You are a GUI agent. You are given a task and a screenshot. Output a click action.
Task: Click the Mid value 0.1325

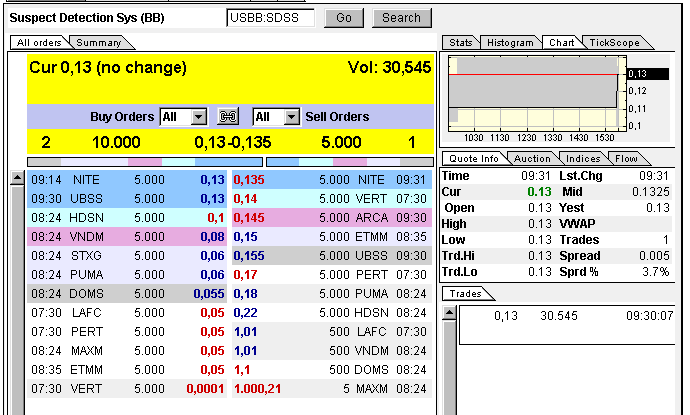click(x=651, y=192)
